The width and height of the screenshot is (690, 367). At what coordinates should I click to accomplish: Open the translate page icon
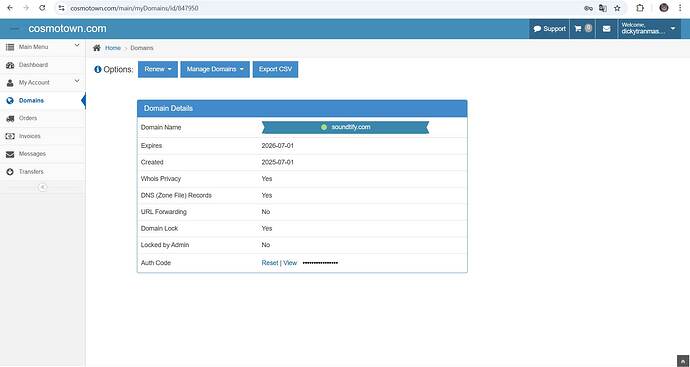(603, 8)
